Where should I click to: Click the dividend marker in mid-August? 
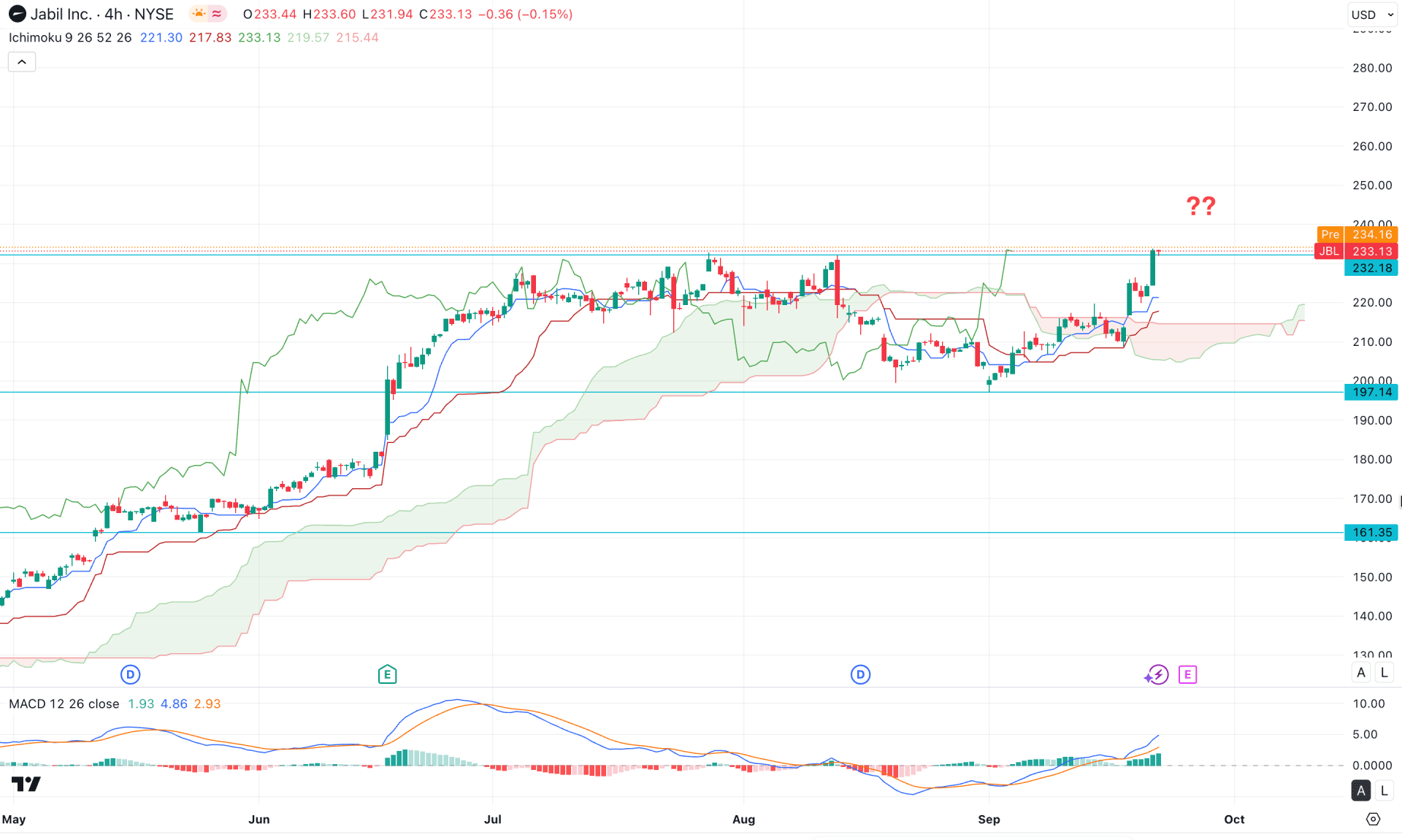(860, 674)
